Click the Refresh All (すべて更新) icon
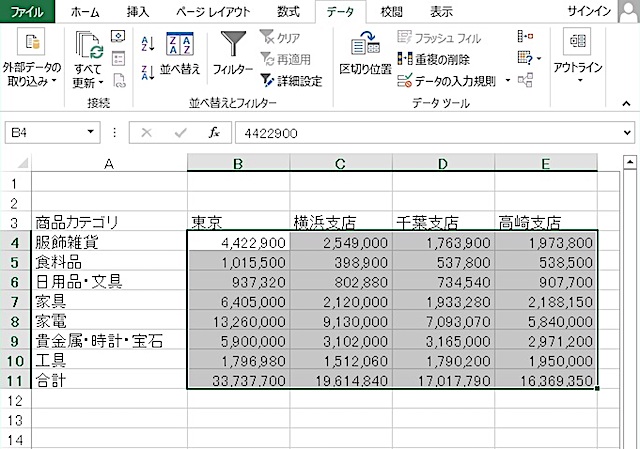640x449 pixels. coord(89,45)
